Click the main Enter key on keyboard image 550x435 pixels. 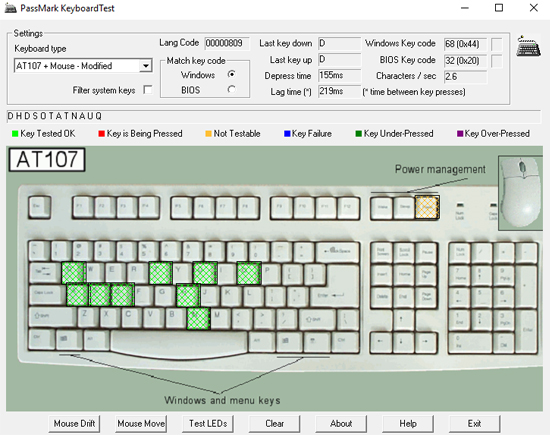(x=335, y=288)
